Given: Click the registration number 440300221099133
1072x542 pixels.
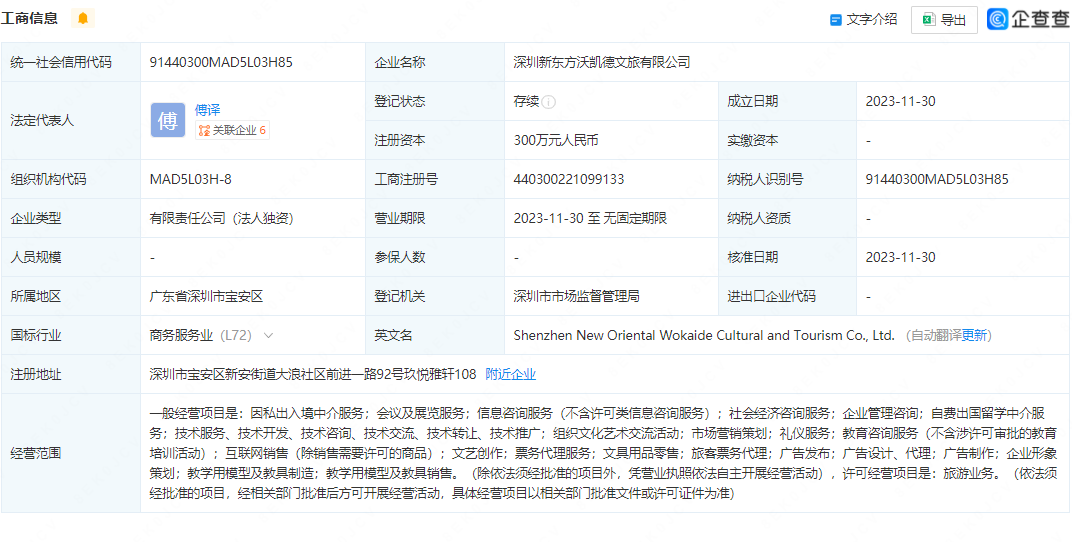Looking at the screenshot, I should [x=568, y=180].
